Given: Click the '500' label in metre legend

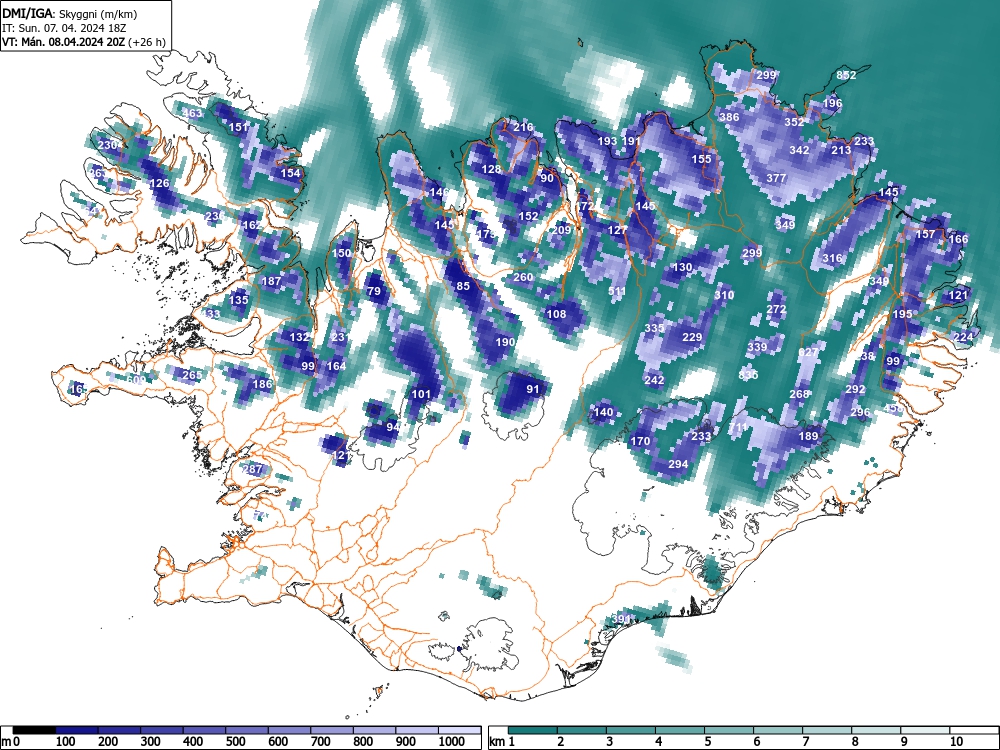Looking at the screenshot, I should [x=235, y=742].
